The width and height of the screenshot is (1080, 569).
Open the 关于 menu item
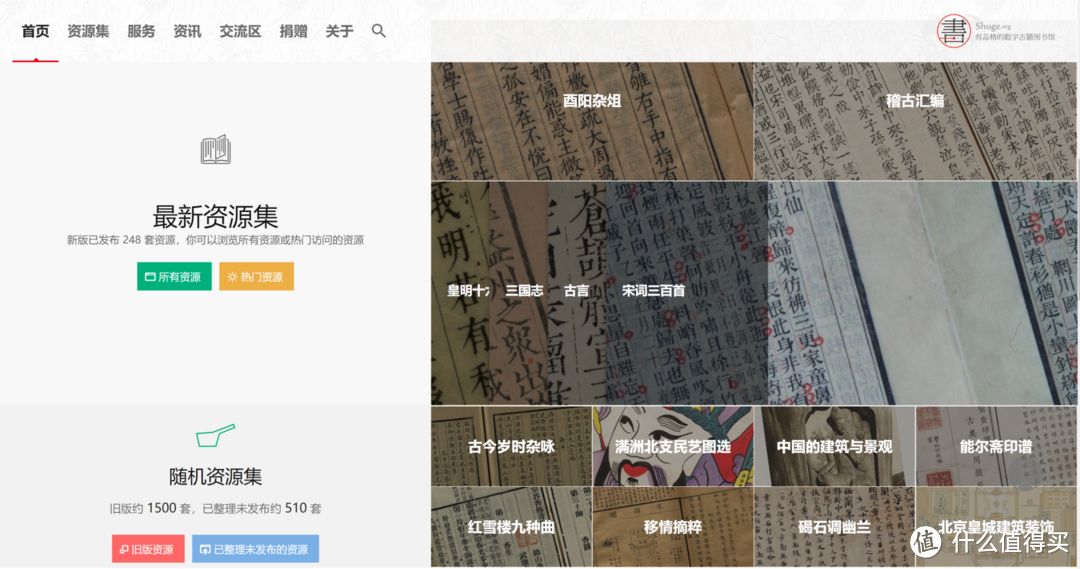pyautogui.click(x=340, y=31)
